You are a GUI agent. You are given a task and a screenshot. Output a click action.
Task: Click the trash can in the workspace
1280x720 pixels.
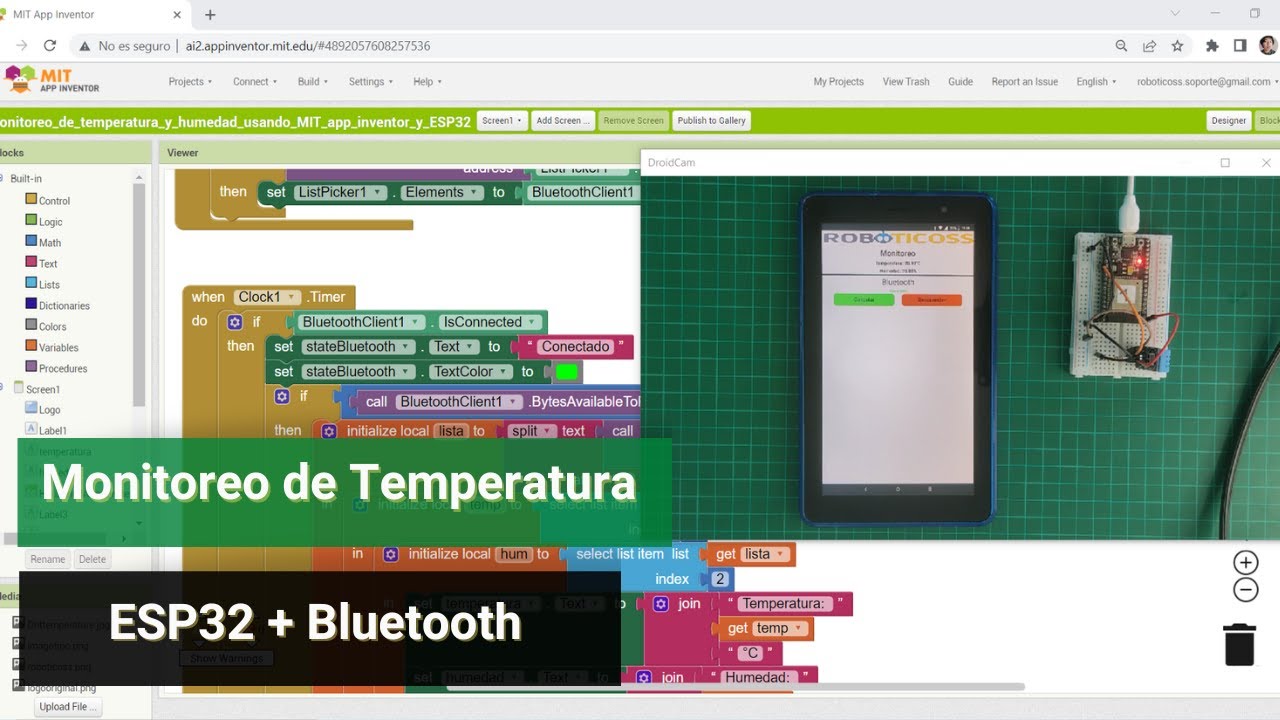pos(1240,643)
